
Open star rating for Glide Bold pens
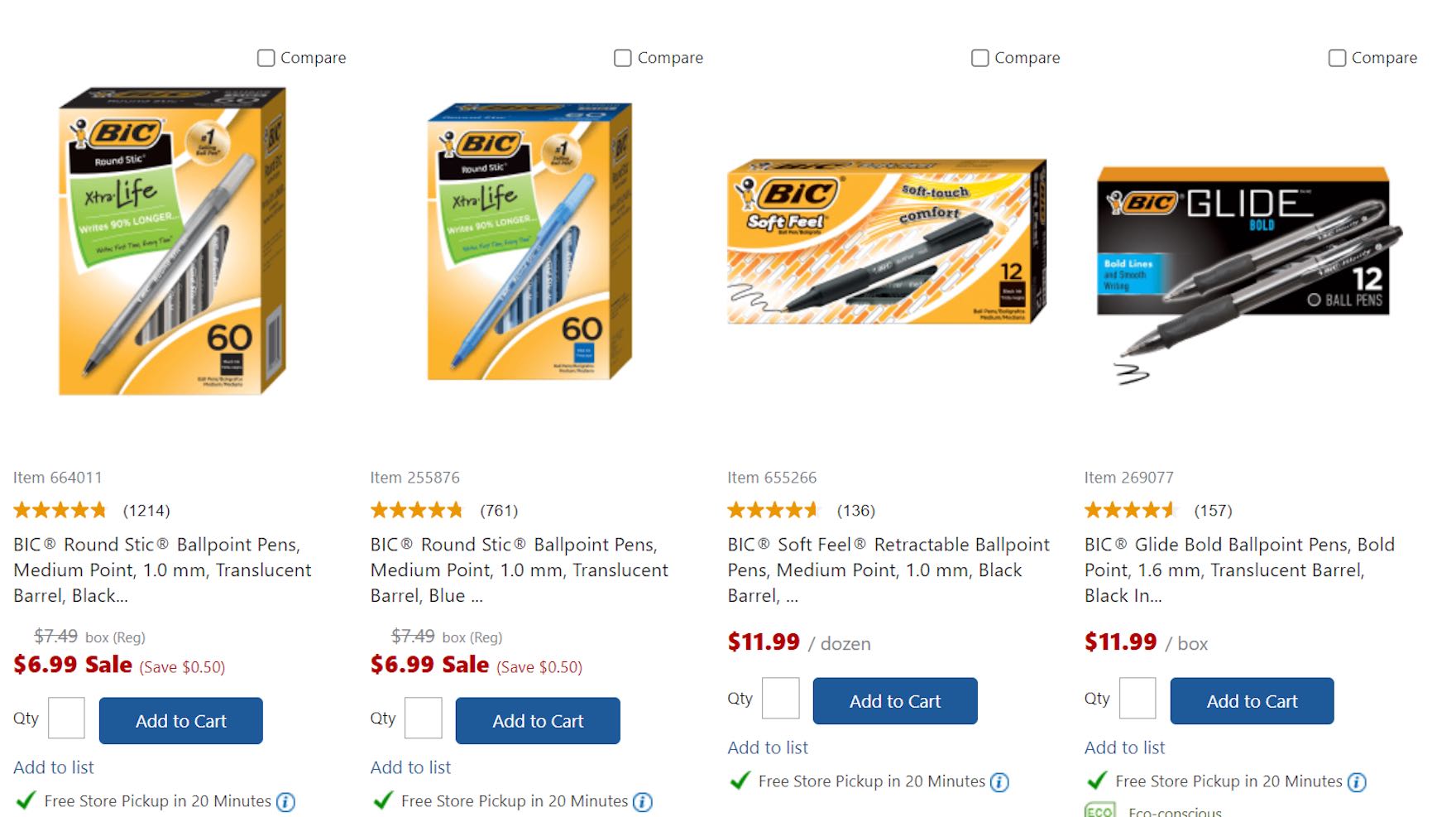[x=1130, y=511]
